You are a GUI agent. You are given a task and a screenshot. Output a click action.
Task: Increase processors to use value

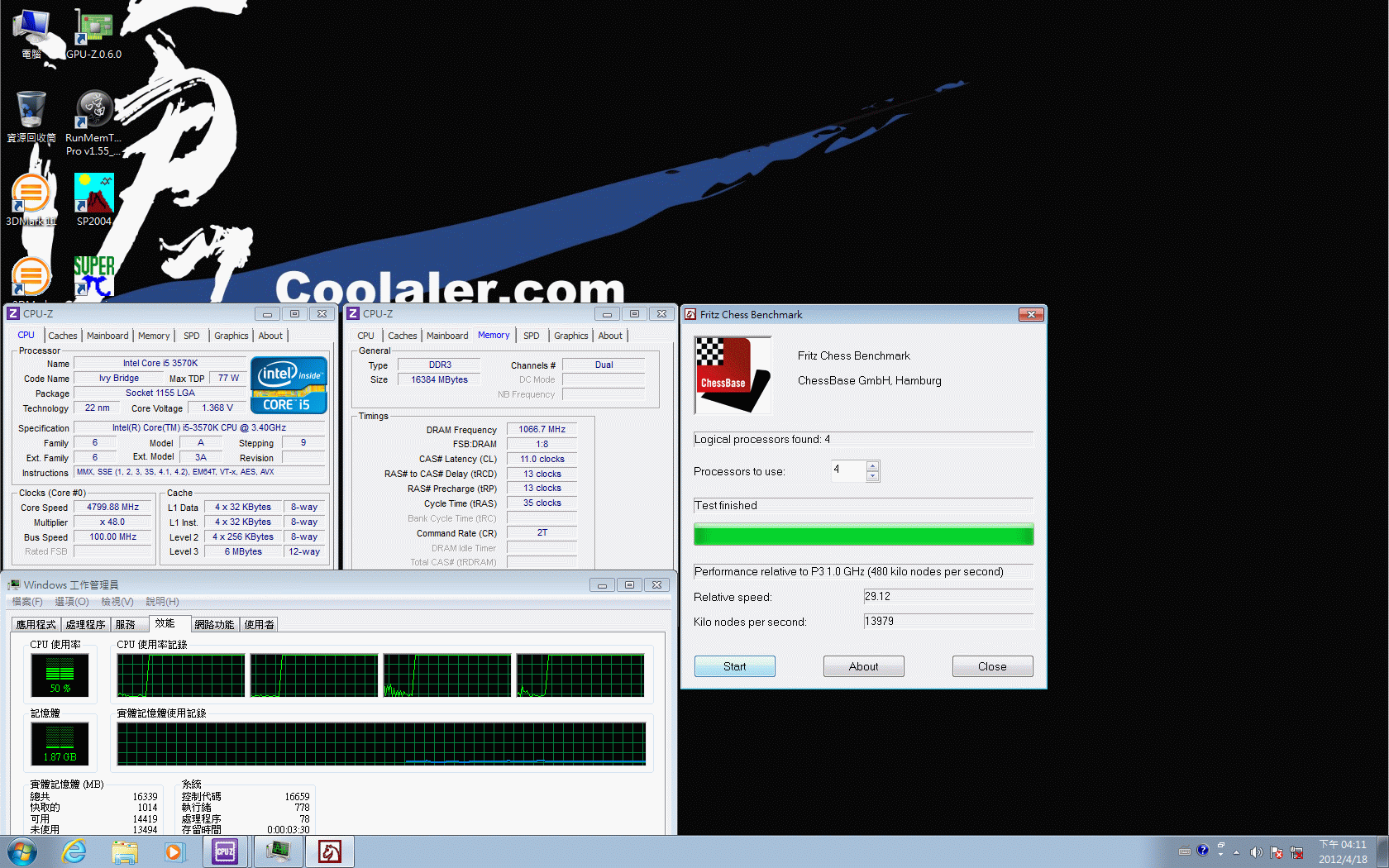pos(872,466)
